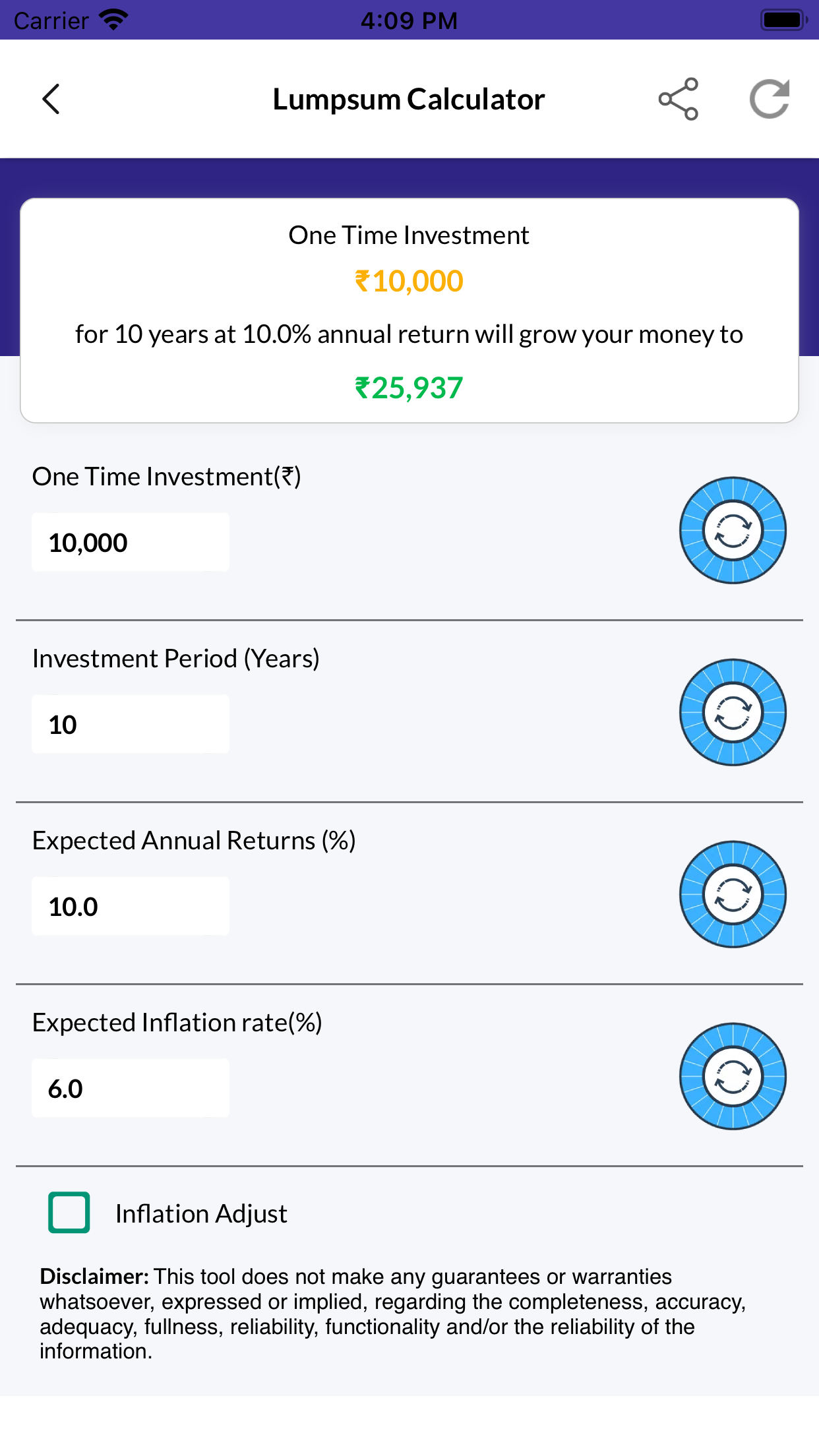The width and height of the screenshot is (819, 1456).
Task: Tap the Disclaimer text at bottom
Action: [x=393, y=1314]
